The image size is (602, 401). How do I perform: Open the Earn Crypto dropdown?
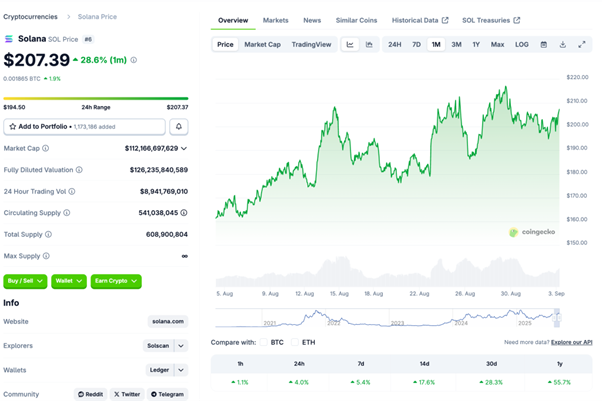[x=116, y=281]
